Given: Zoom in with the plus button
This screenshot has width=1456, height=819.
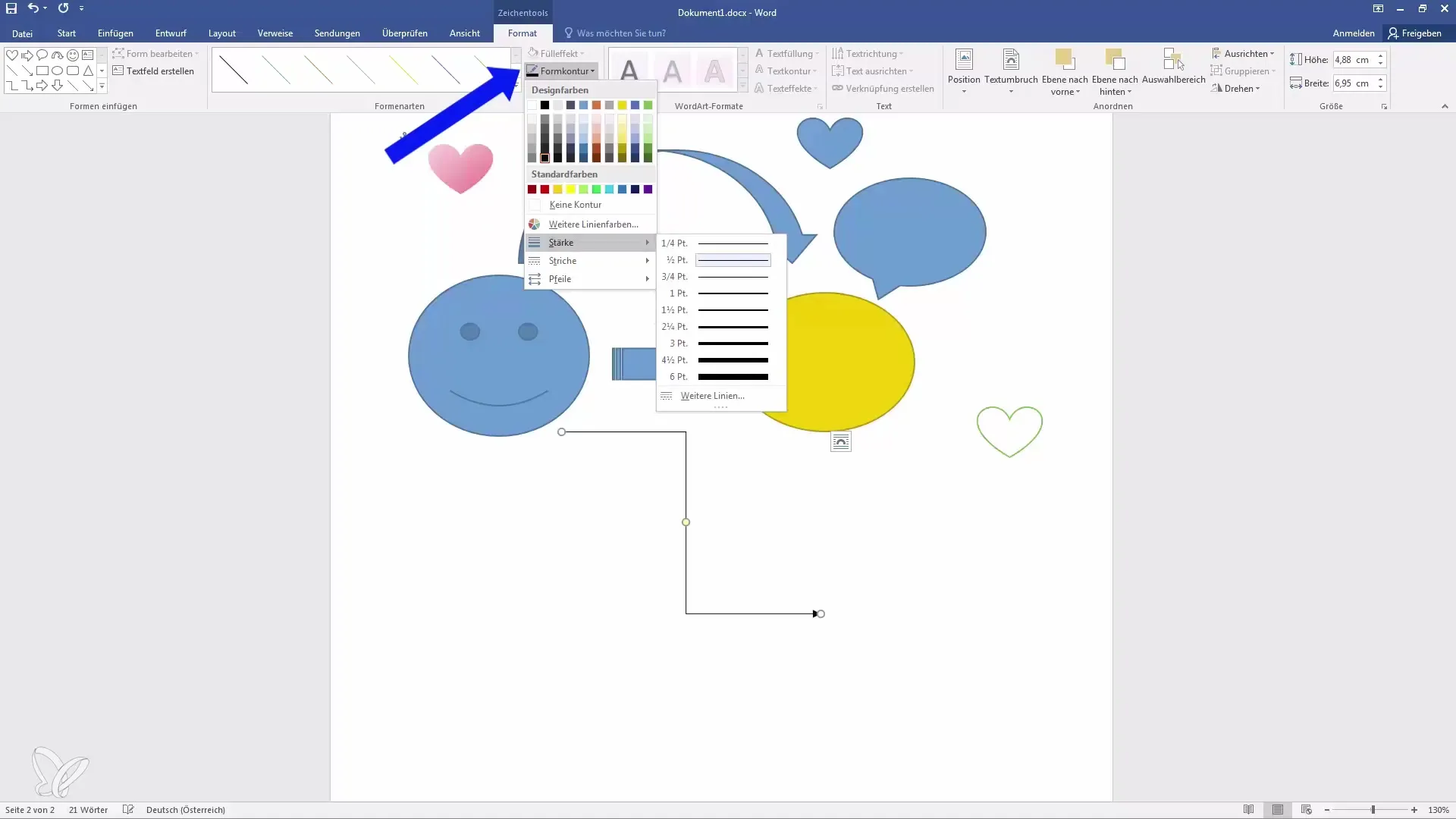Looking at the screenshot, I should 1414,810.
